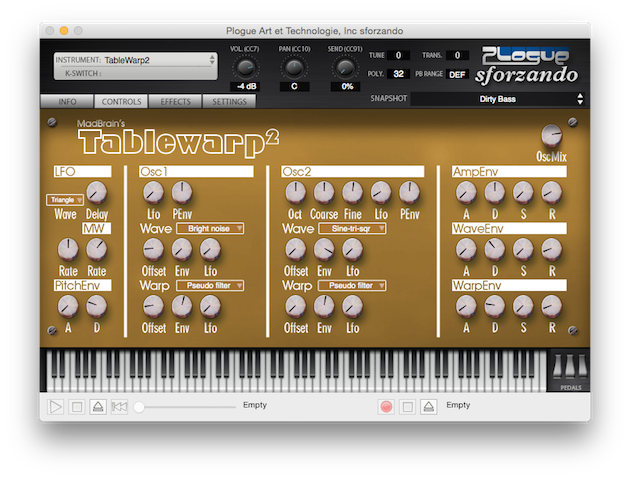Click the Osc2 Warp Lfo knob
The height and width of the screenshot is (478, 630).
[x=352, y=306]
